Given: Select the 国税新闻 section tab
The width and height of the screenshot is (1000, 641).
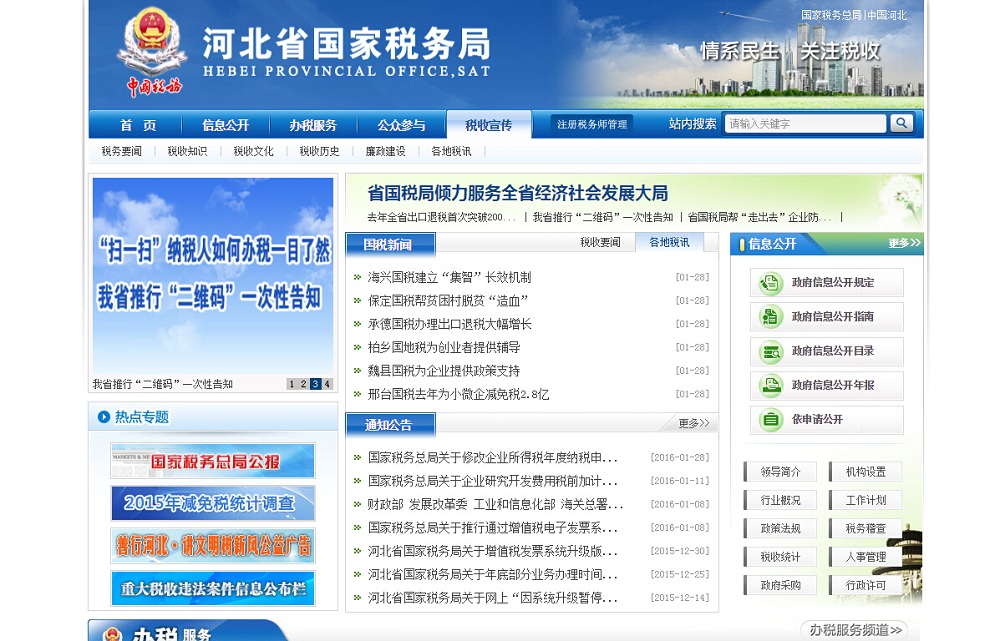Looking at the screenshot, I should 390,244.
